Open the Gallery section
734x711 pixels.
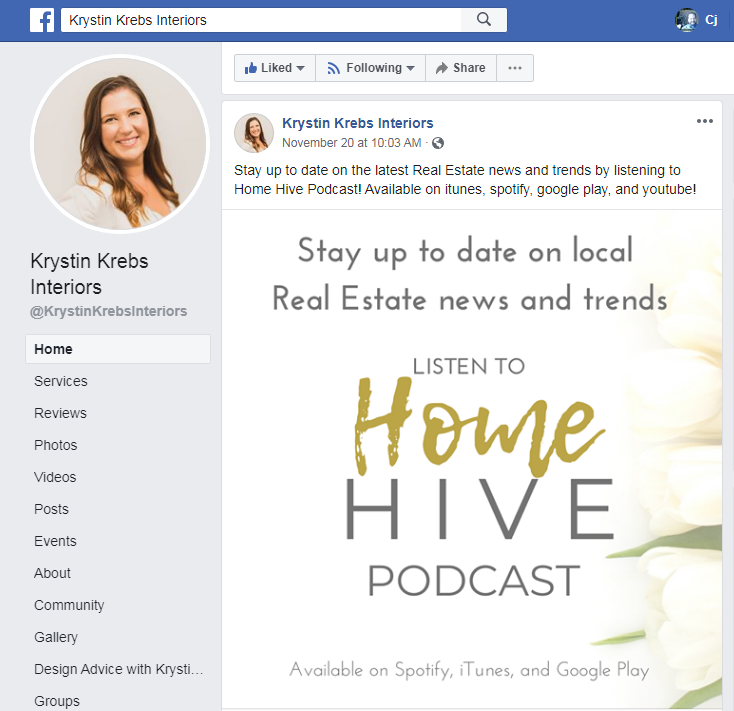point(56,637)
